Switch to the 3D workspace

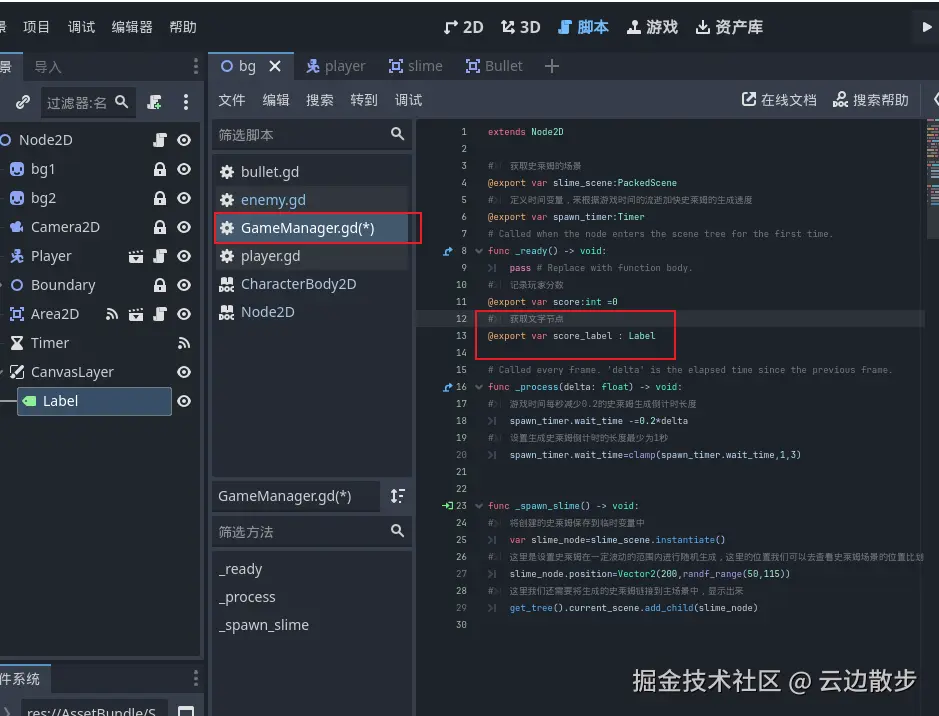pos(520,27)
